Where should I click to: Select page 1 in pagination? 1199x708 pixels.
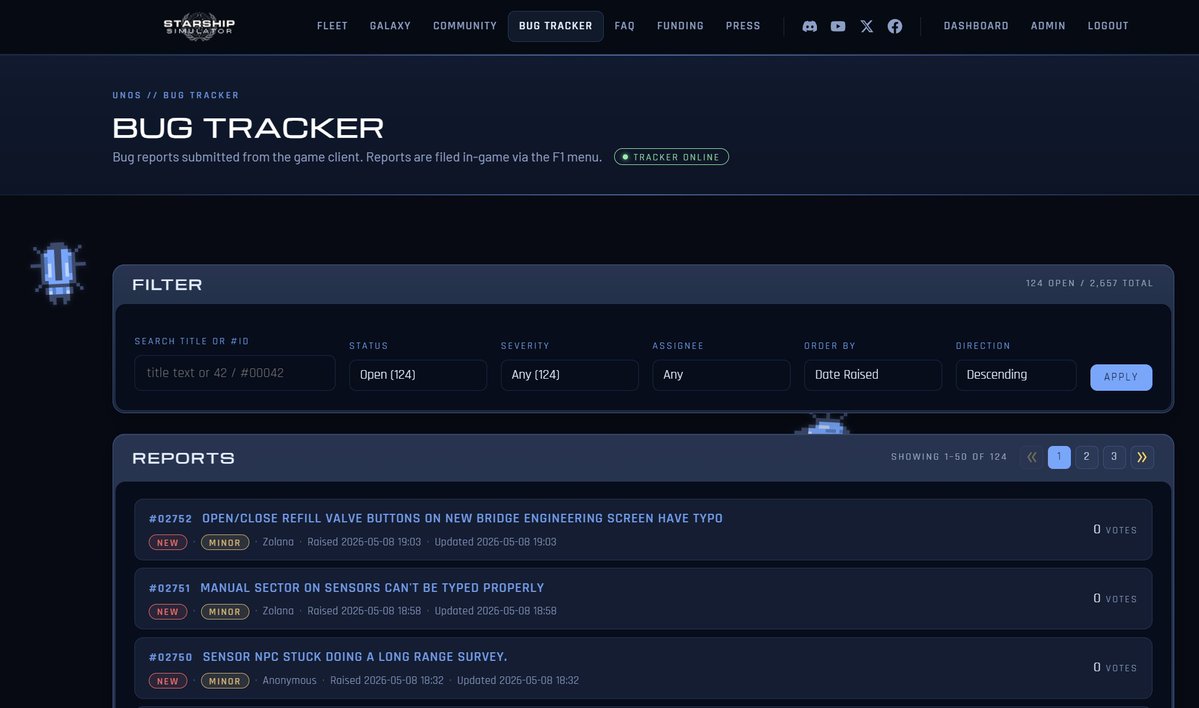click(x=1059, y=457)
